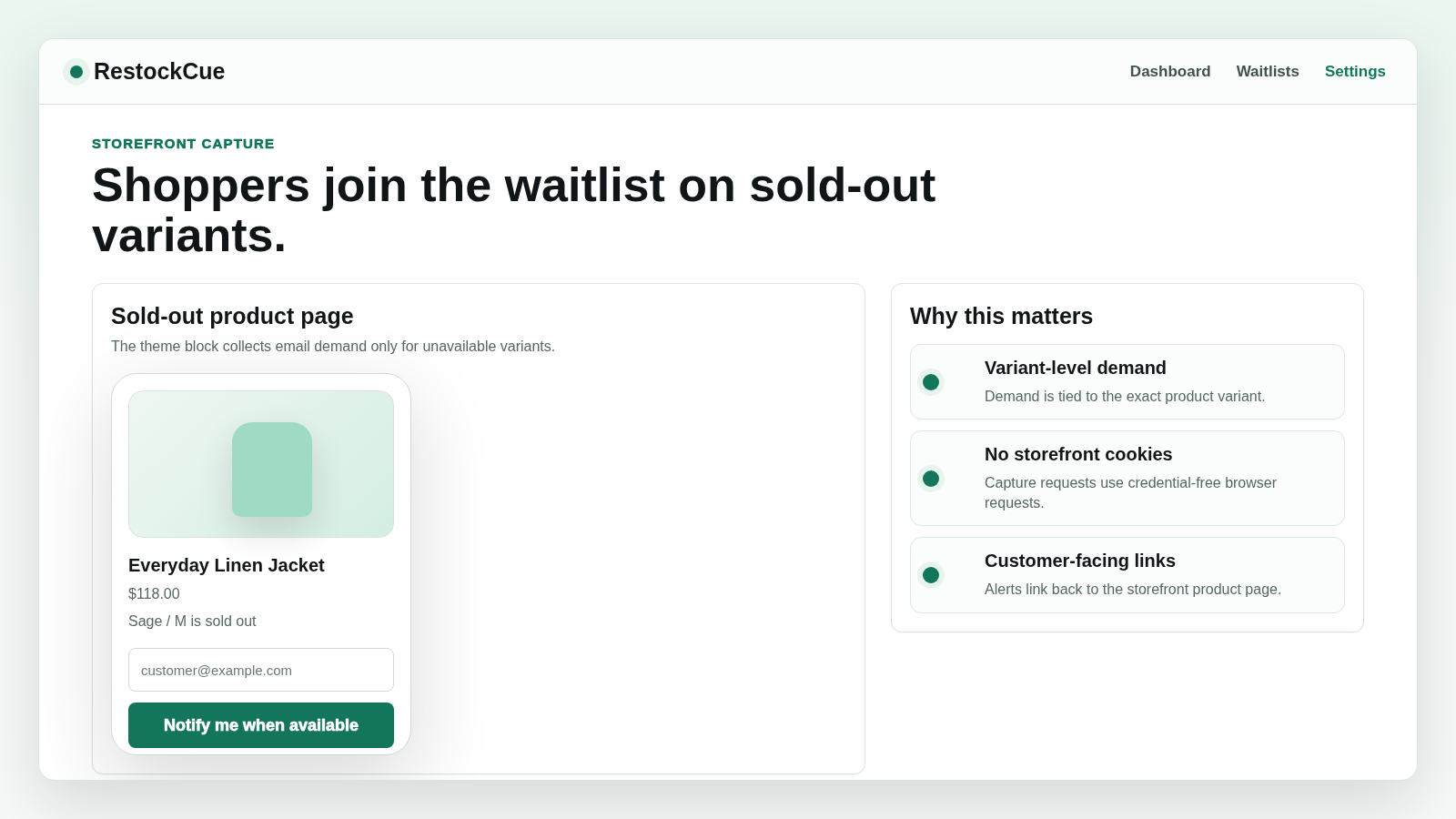Select the Customer-facing links card title
This screenshot has height=819, width=1456.
click(1080, 561)
